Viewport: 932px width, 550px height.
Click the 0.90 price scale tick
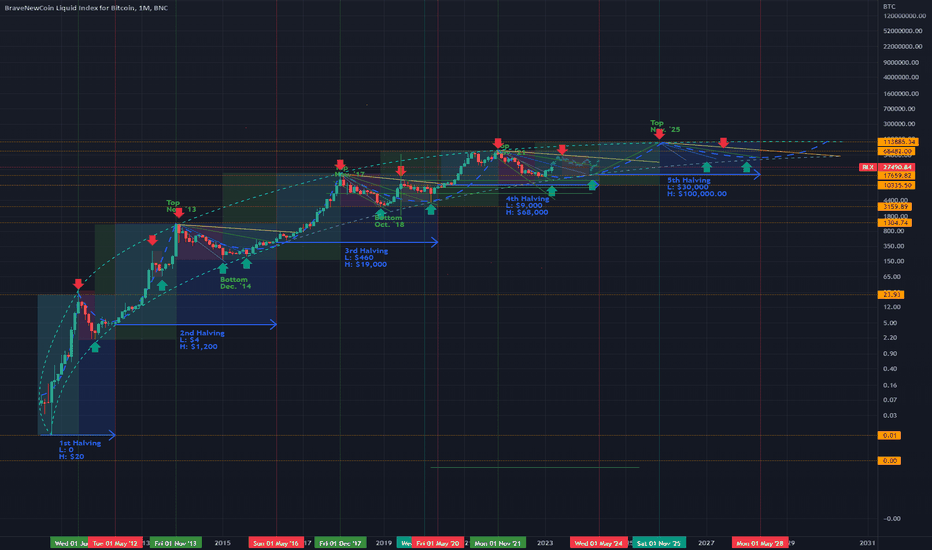click(890, 354)
